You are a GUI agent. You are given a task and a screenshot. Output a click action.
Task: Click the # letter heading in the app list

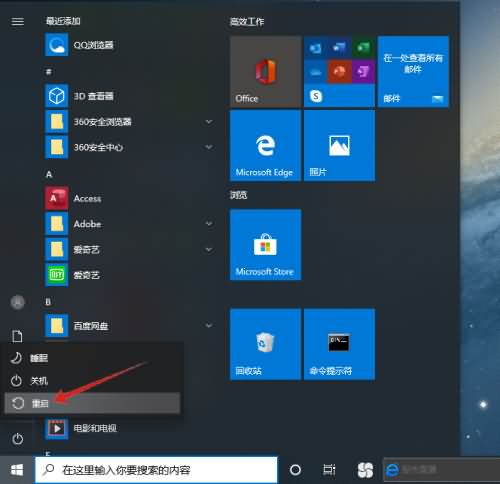pyautogui.click(x=49, y=72)
